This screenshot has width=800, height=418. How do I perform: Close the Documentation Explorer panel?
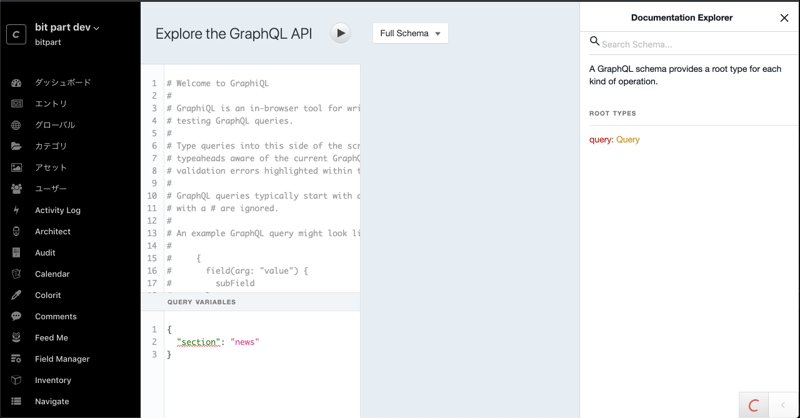point(784,18)
